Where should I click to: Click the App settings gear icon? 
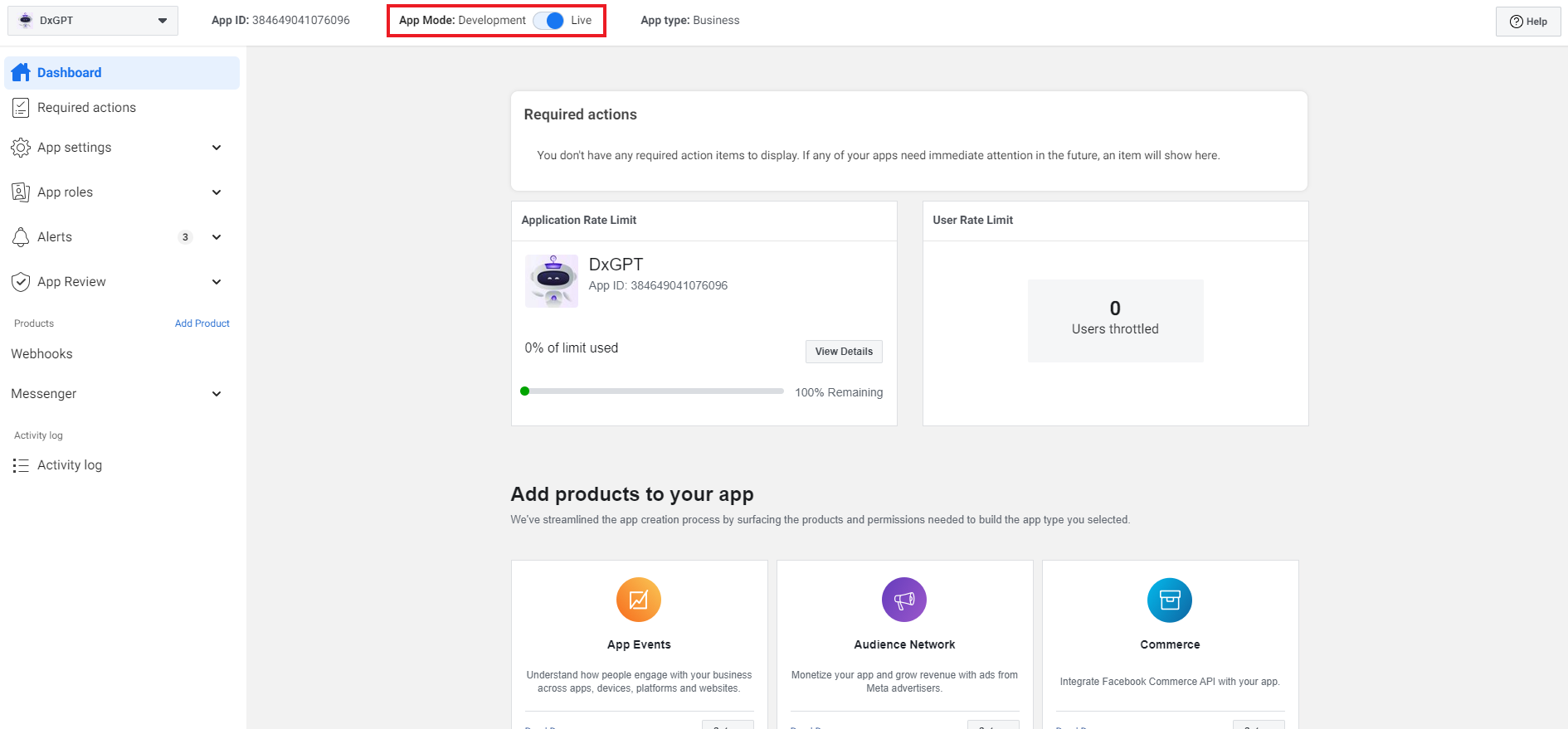(21, 148)
